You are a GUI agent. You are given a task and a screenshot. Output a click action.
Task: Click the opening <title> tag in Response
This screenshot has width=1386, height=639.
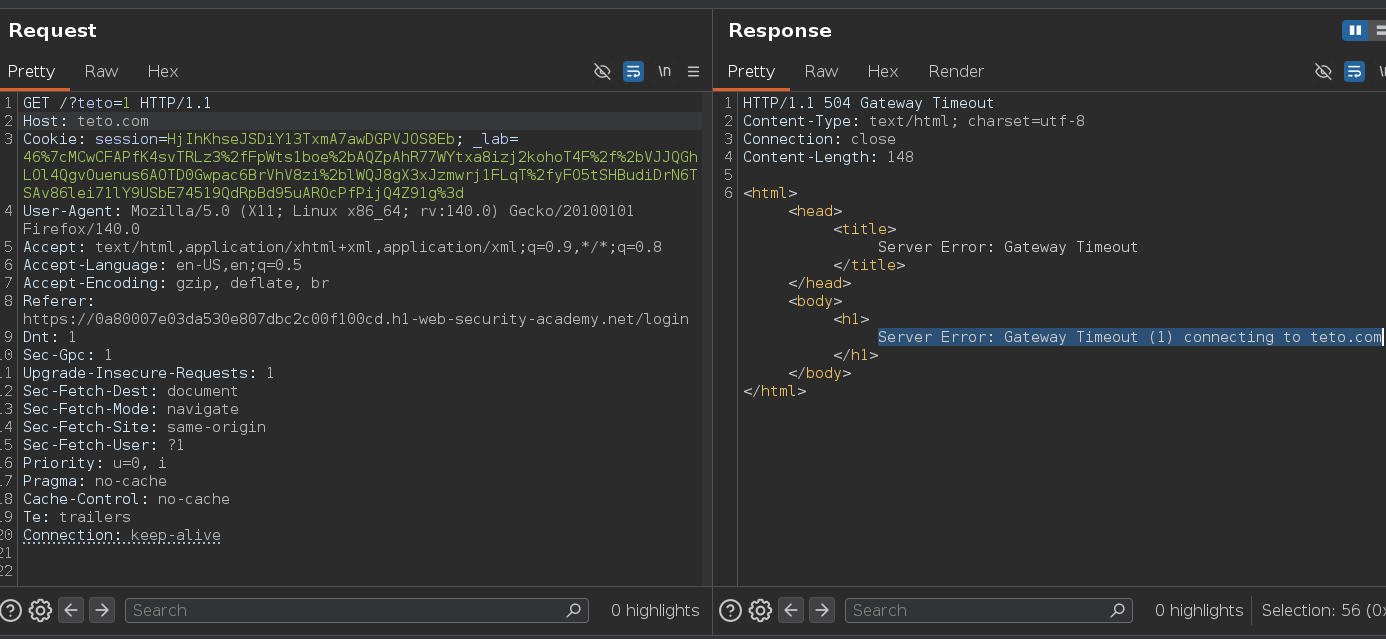[x=865, y=229]
